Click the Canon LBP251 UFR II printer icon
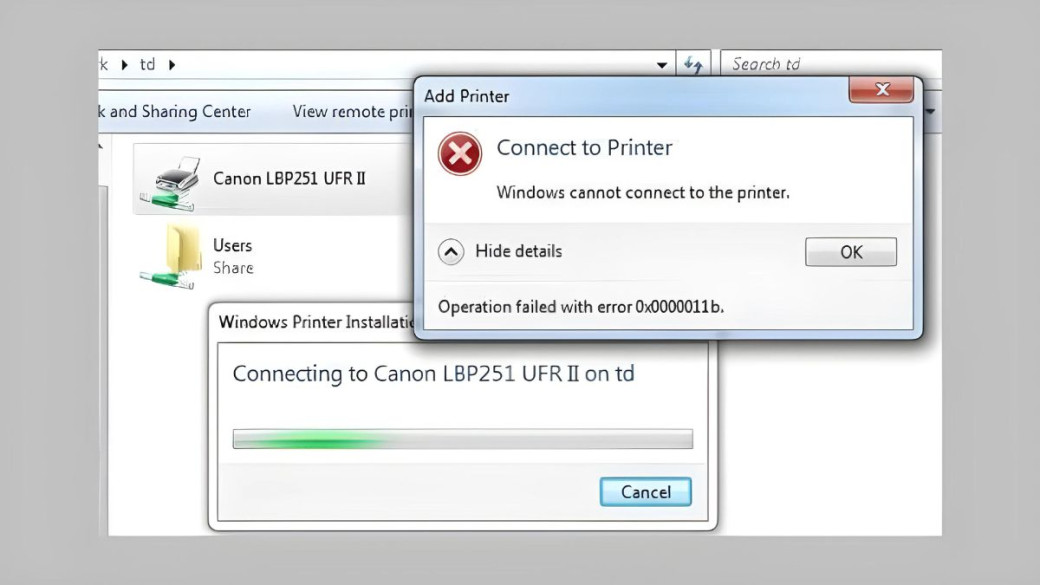Image resolution: width=1040 pixels, height=585 pixels. point(170,184)
